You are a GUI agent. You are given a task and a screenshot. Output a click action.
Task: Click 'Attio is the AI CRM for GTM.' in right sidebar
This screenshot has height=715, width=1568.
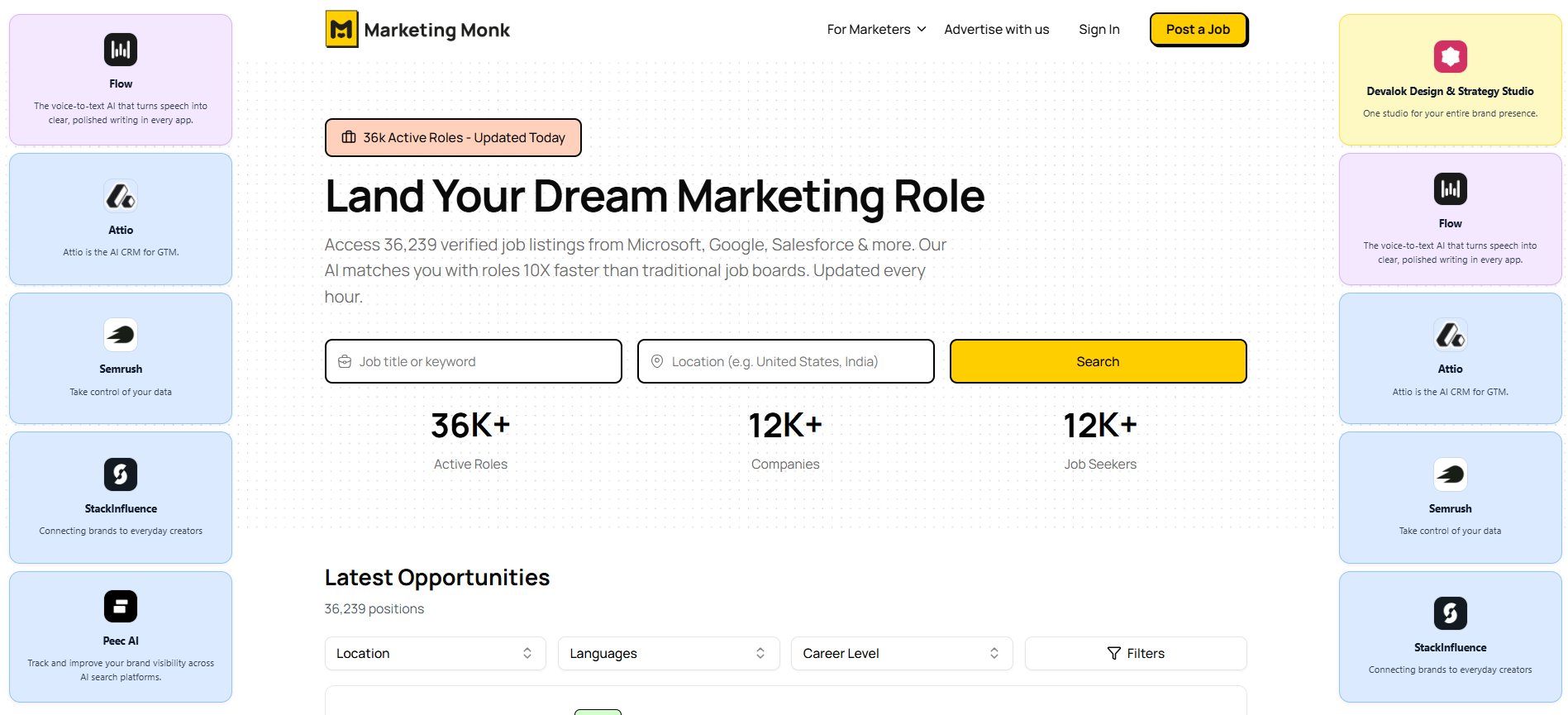click(1450, 392)
